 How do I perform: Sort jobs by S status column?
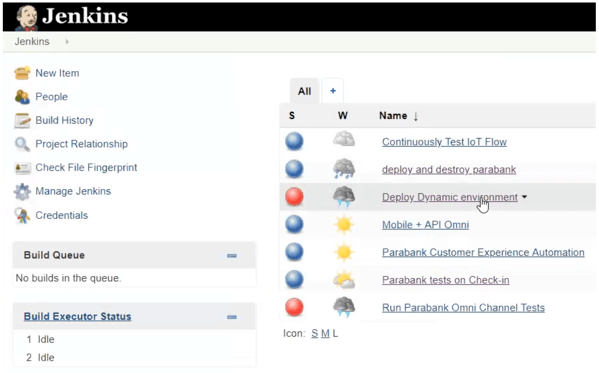(292, 115)
